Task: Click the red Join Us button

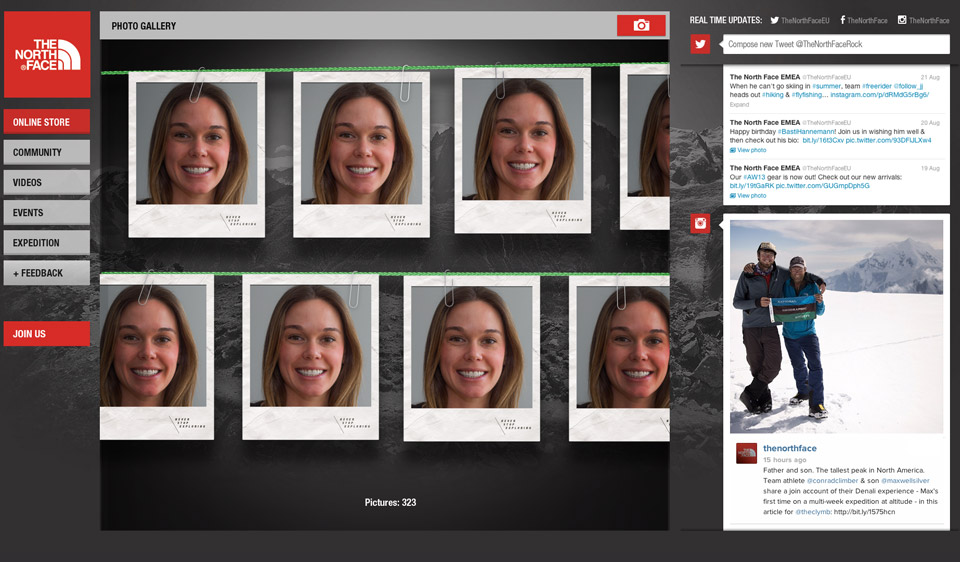Action: (47, 334)
